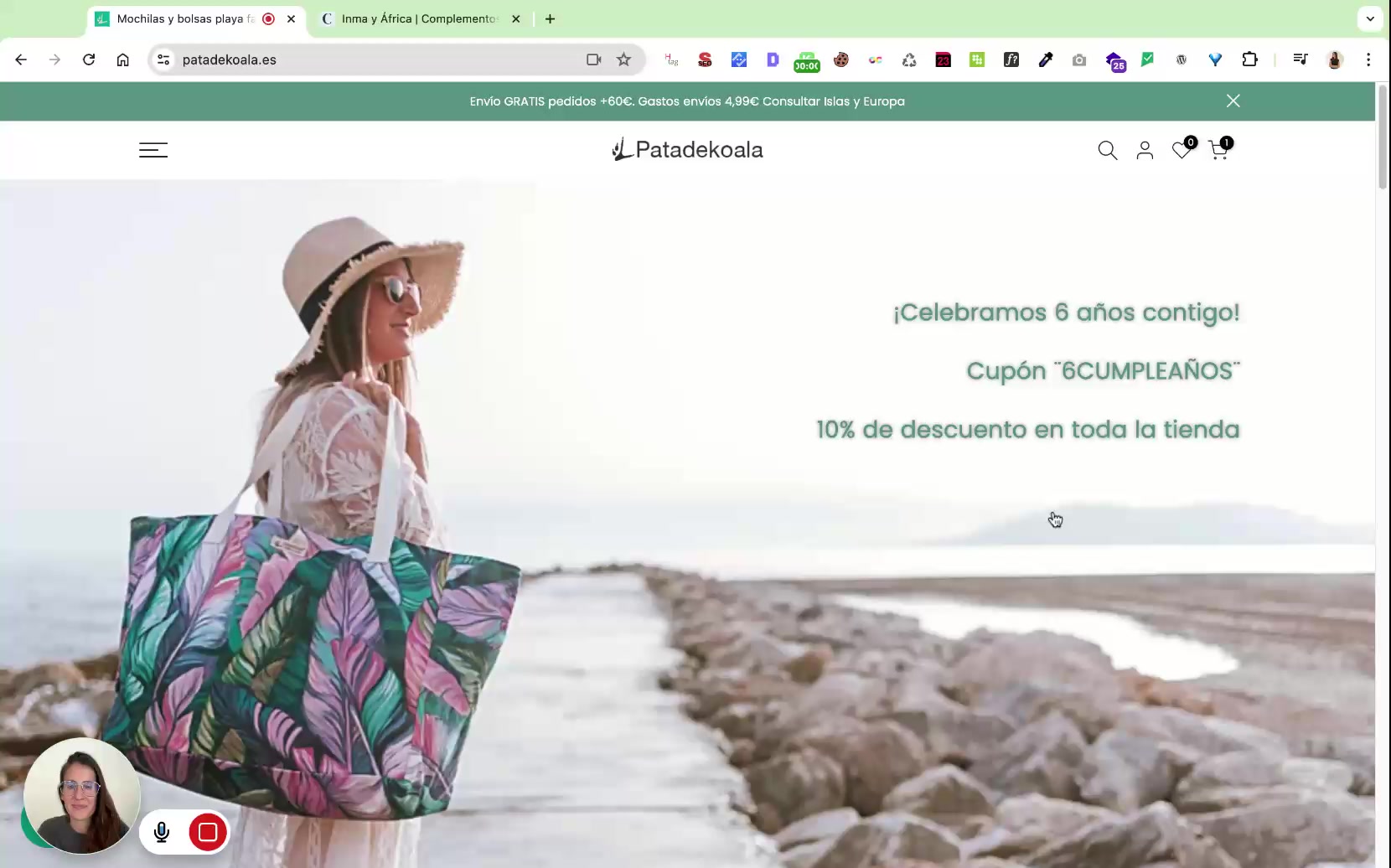Screen dimensions: 1391x868
Task: Open a new browser tab
Action: (550, 18)
